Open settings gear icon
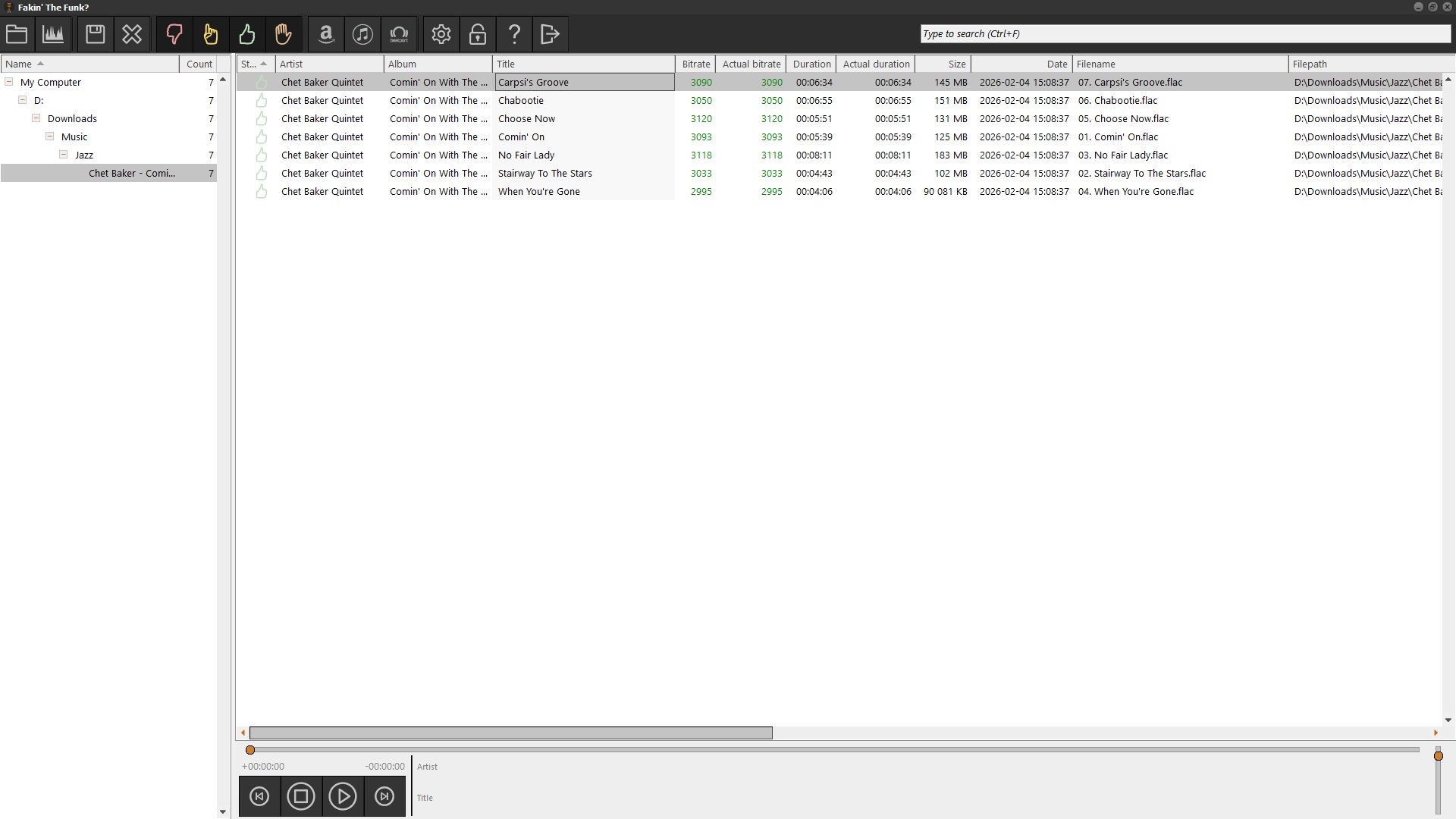Screen dimensions: 1456x819 click(441, 34)
